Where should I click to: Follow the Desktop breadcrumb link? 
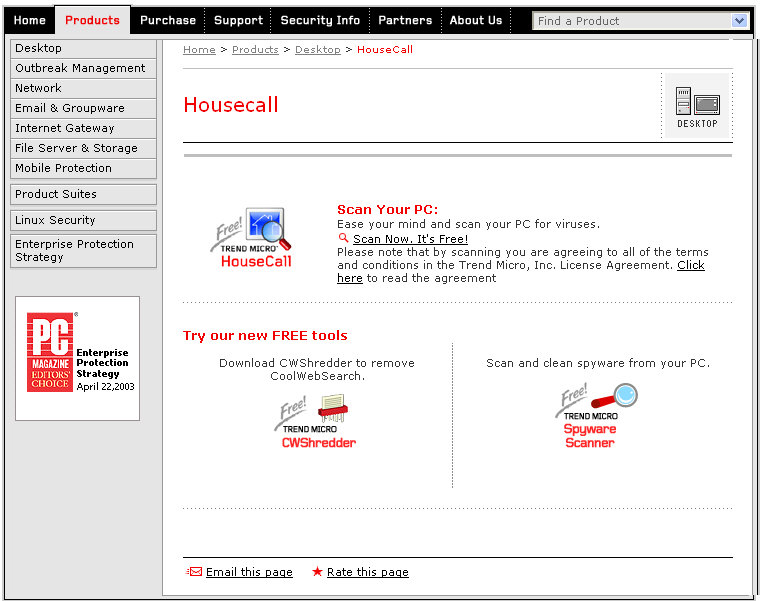(x=318, y=50)
